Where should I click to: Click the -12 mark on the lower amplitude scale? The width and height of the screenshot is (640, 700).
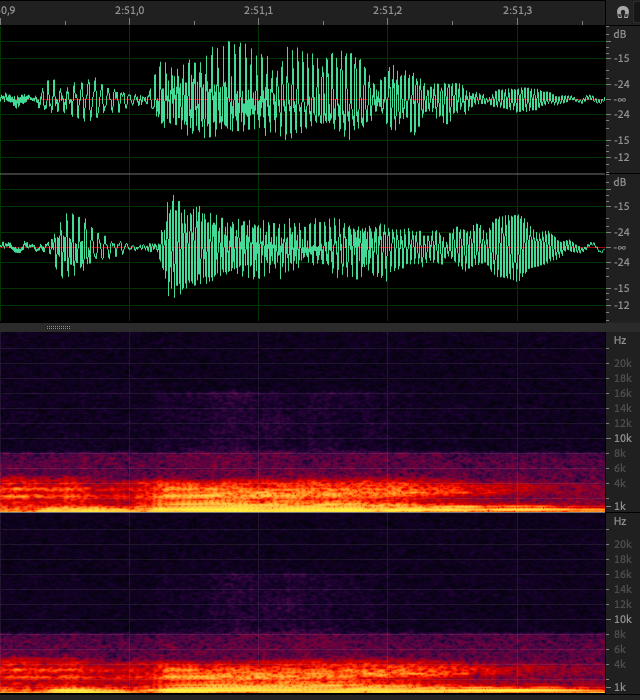(622, 305)
